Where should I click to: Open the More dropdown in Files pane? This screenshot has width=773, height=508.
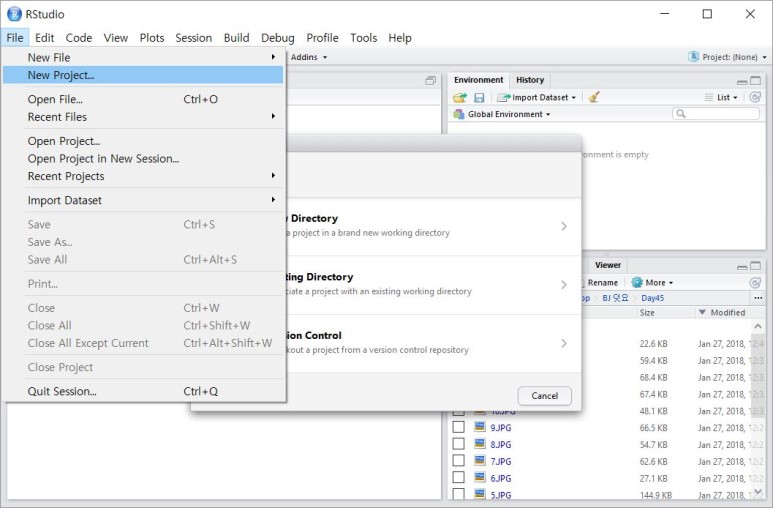tap(652, 283)
